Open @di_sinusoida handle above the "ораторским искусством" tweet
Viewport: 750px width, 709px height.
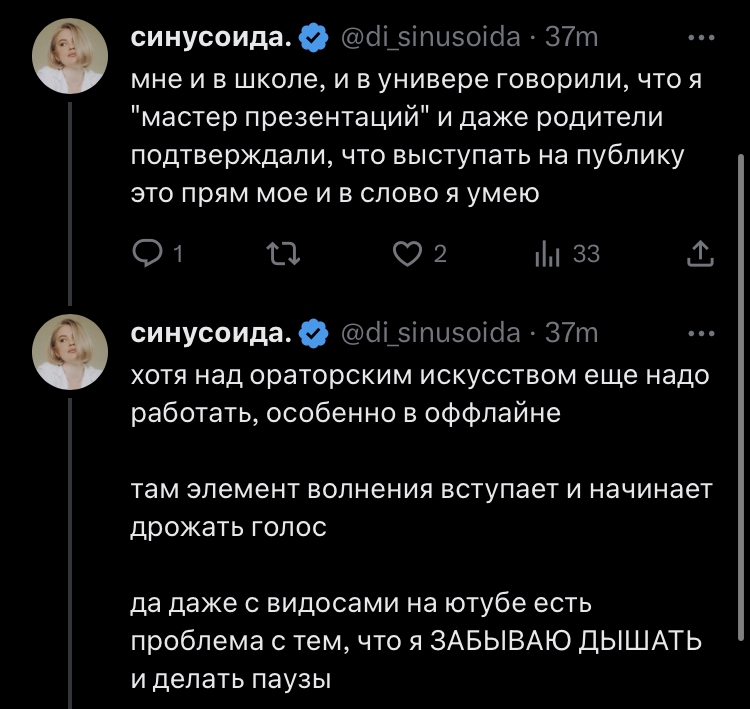[431, 333]
